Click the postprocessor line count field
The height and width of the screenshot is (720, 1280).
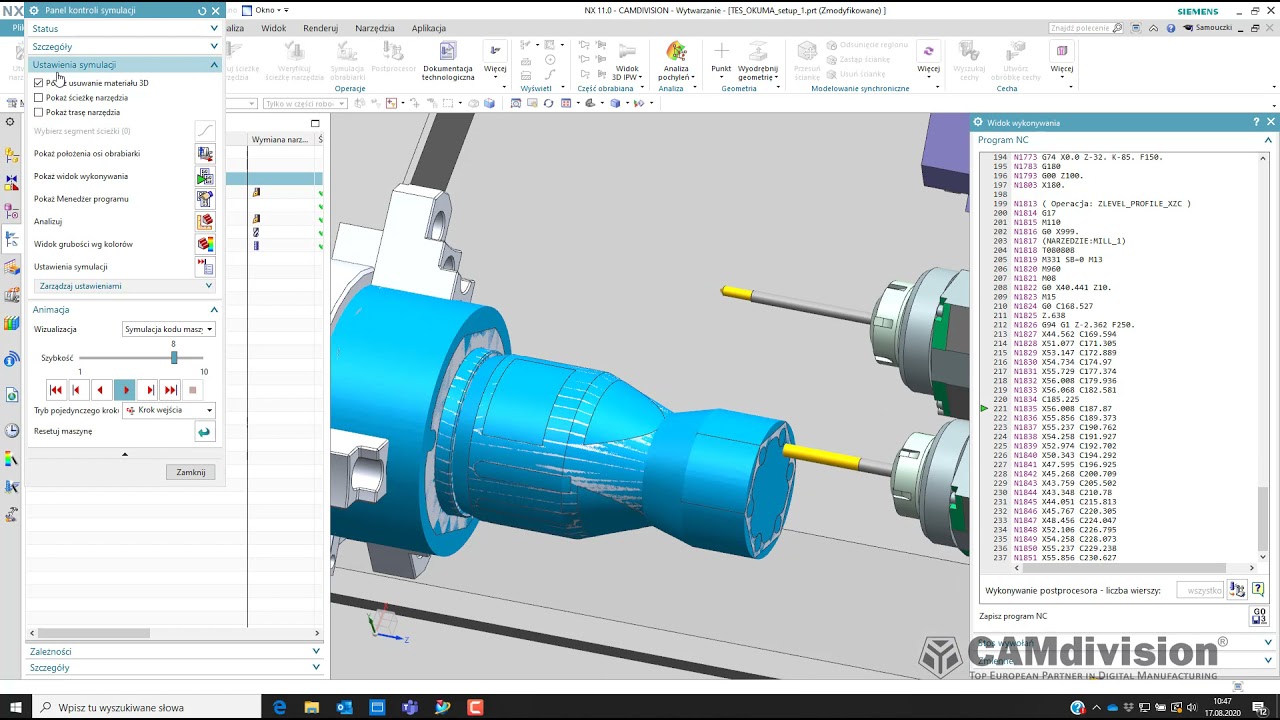(x=1200, y=591)
